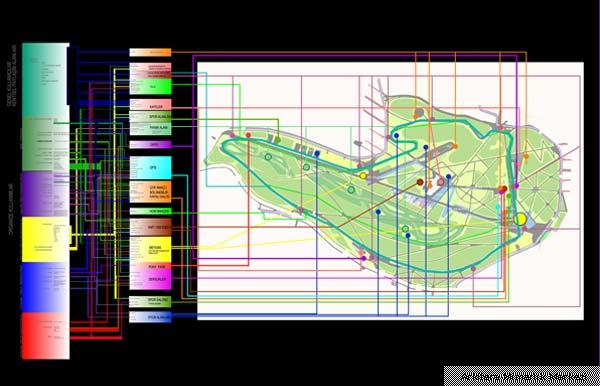Select the KAFELER pink legend box
This screenshot has height=386, width=600.
(150, 105)
